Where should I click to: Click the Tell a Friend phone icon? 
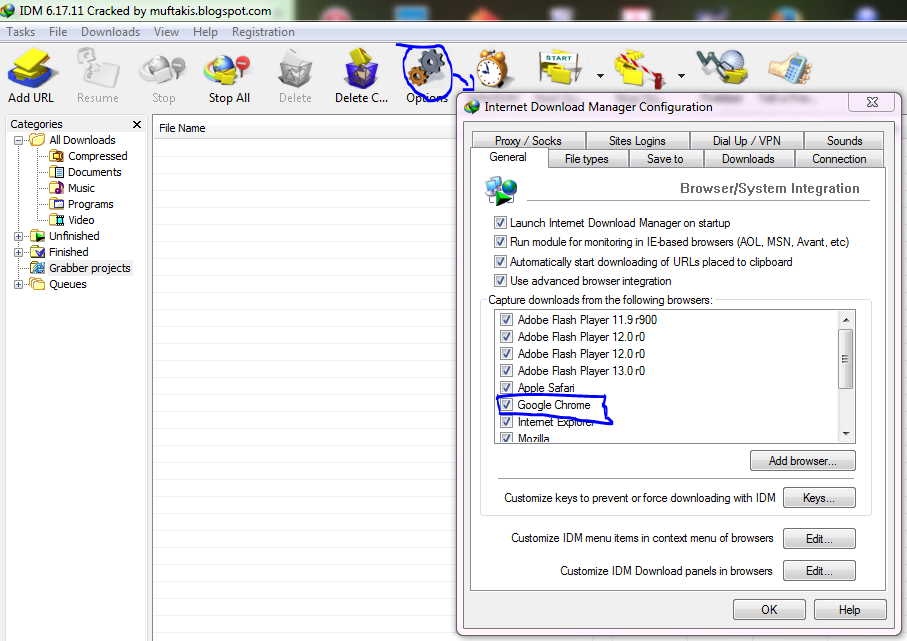[x=790, y=68]
